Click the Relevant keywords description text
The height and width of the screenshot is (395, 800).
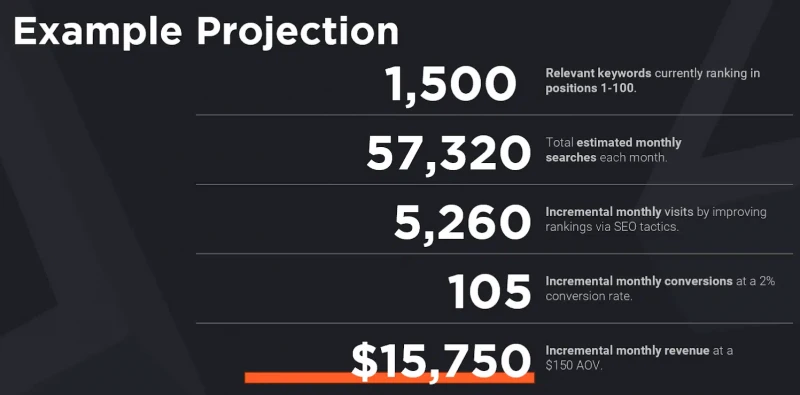tap(653, 81)
